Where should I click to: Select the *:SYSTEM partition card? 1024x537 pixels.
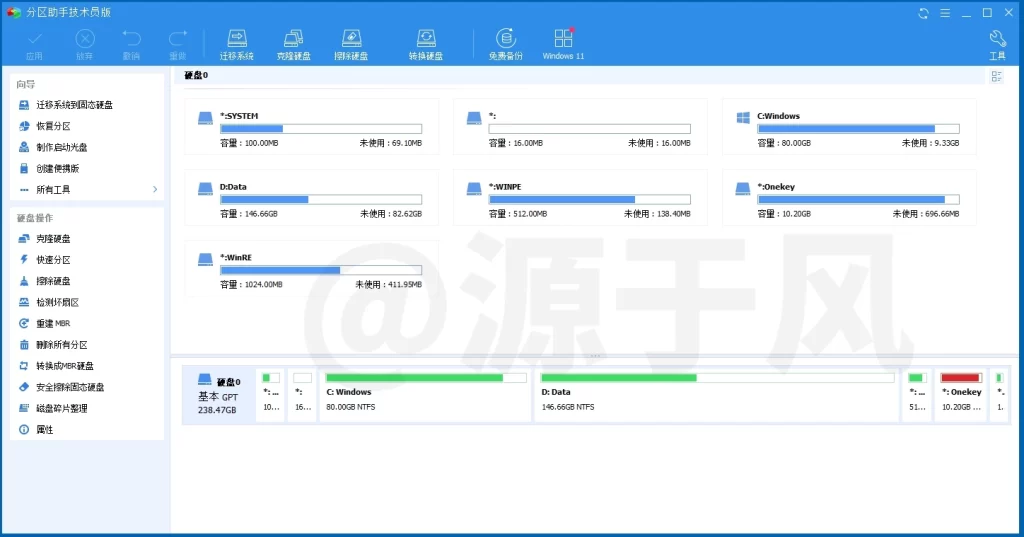pos(312,127)
